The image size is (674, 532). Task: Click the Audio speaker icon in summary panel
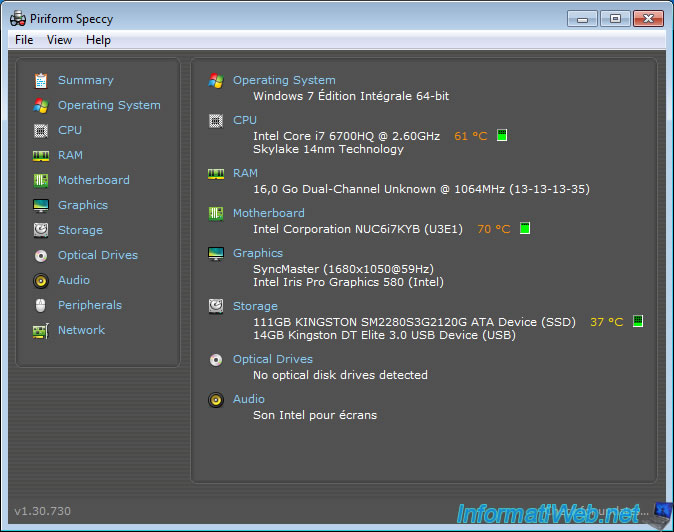click(x=216, y=400)
